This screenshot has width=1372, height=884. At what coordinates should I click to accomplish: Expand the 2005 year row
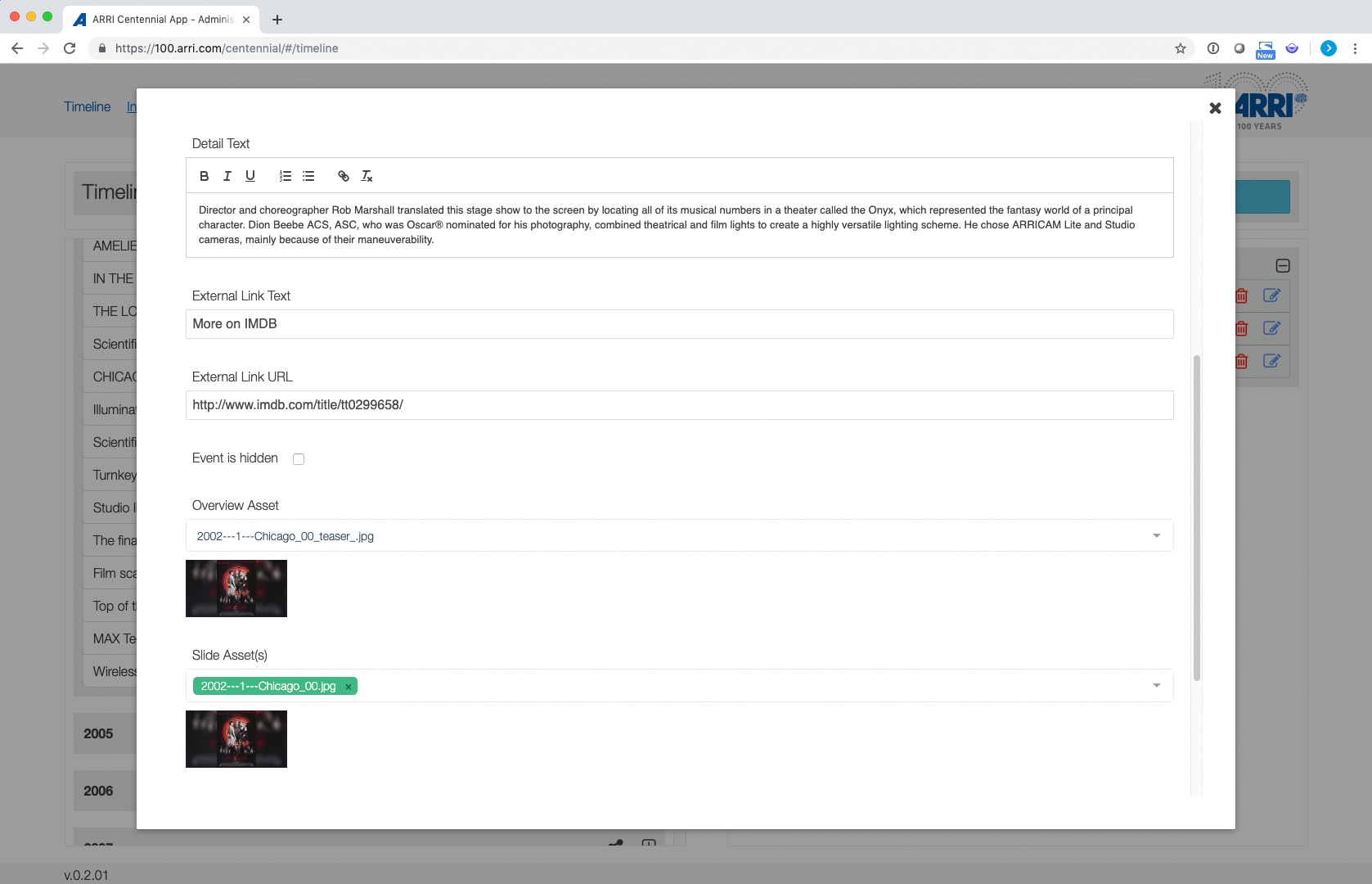[x=105, y=733]
